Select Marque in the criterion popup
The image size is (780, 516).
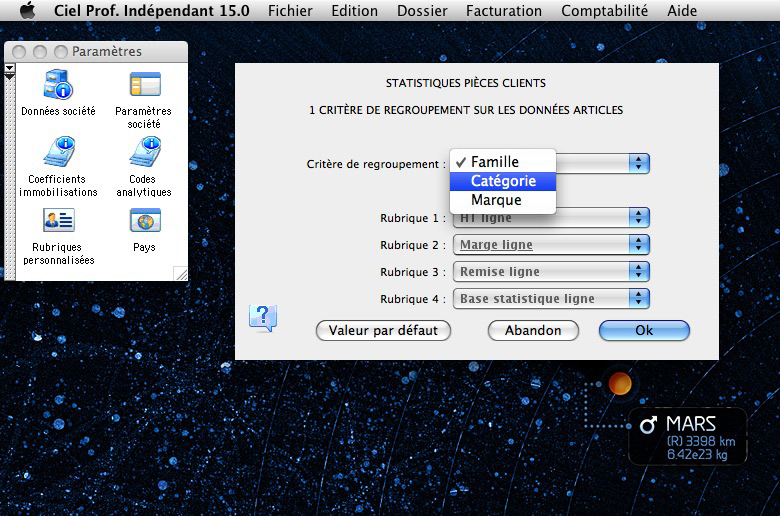click(502, 200)
